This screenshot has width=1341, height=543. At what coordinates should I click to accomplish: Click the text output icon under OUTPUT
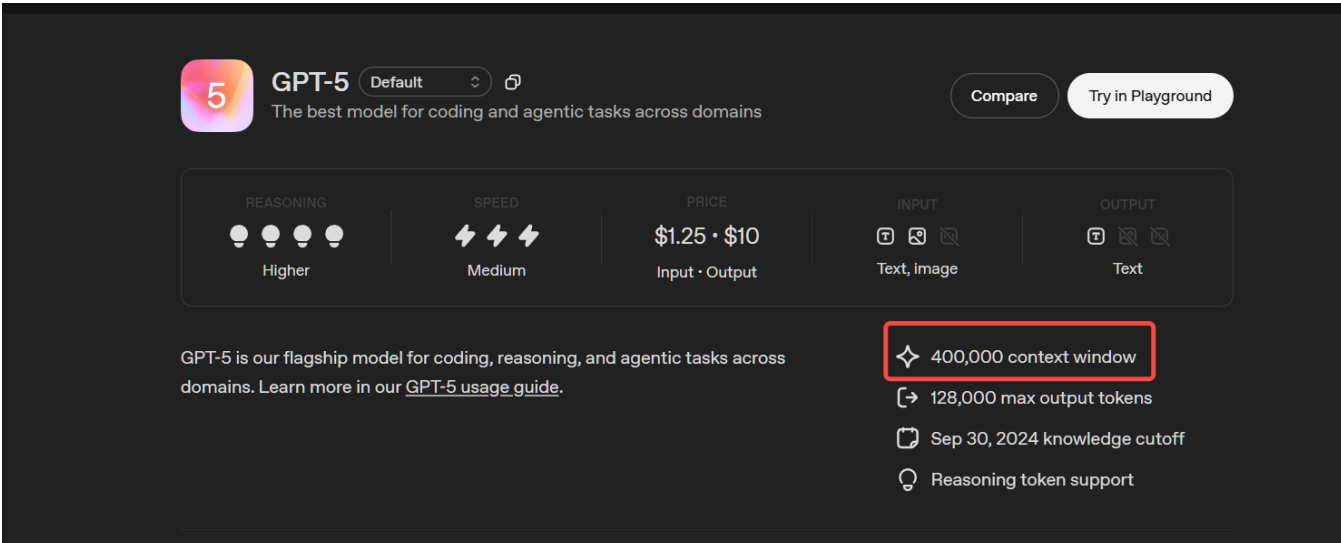pos(1096,237)
